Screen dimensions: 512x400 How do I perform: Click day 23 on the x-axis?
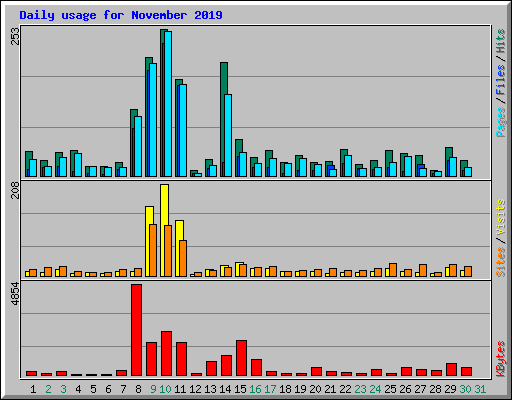360,389
